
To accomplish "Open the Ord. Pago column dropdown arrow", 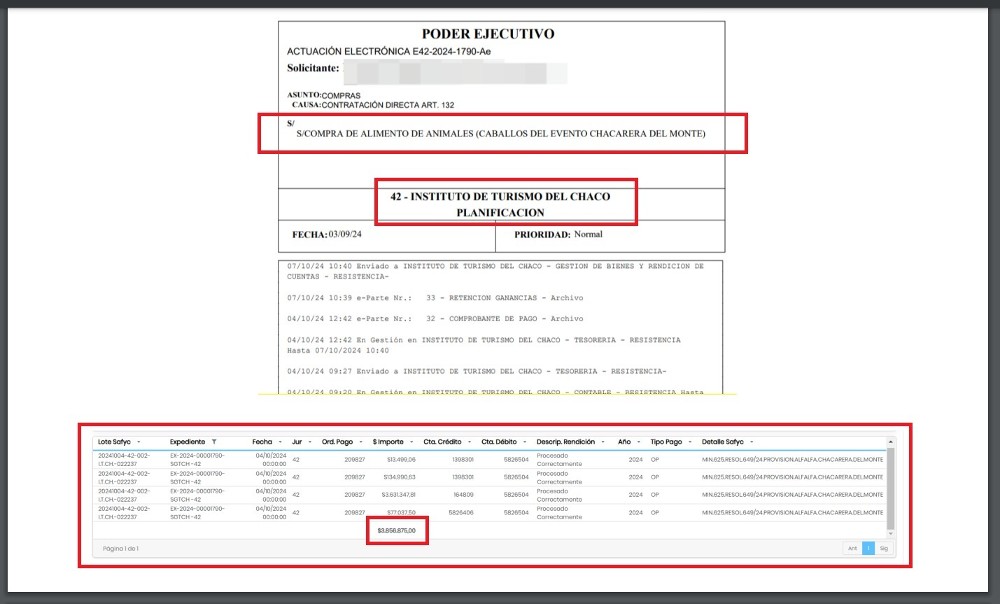I will (x=361, y=441).
